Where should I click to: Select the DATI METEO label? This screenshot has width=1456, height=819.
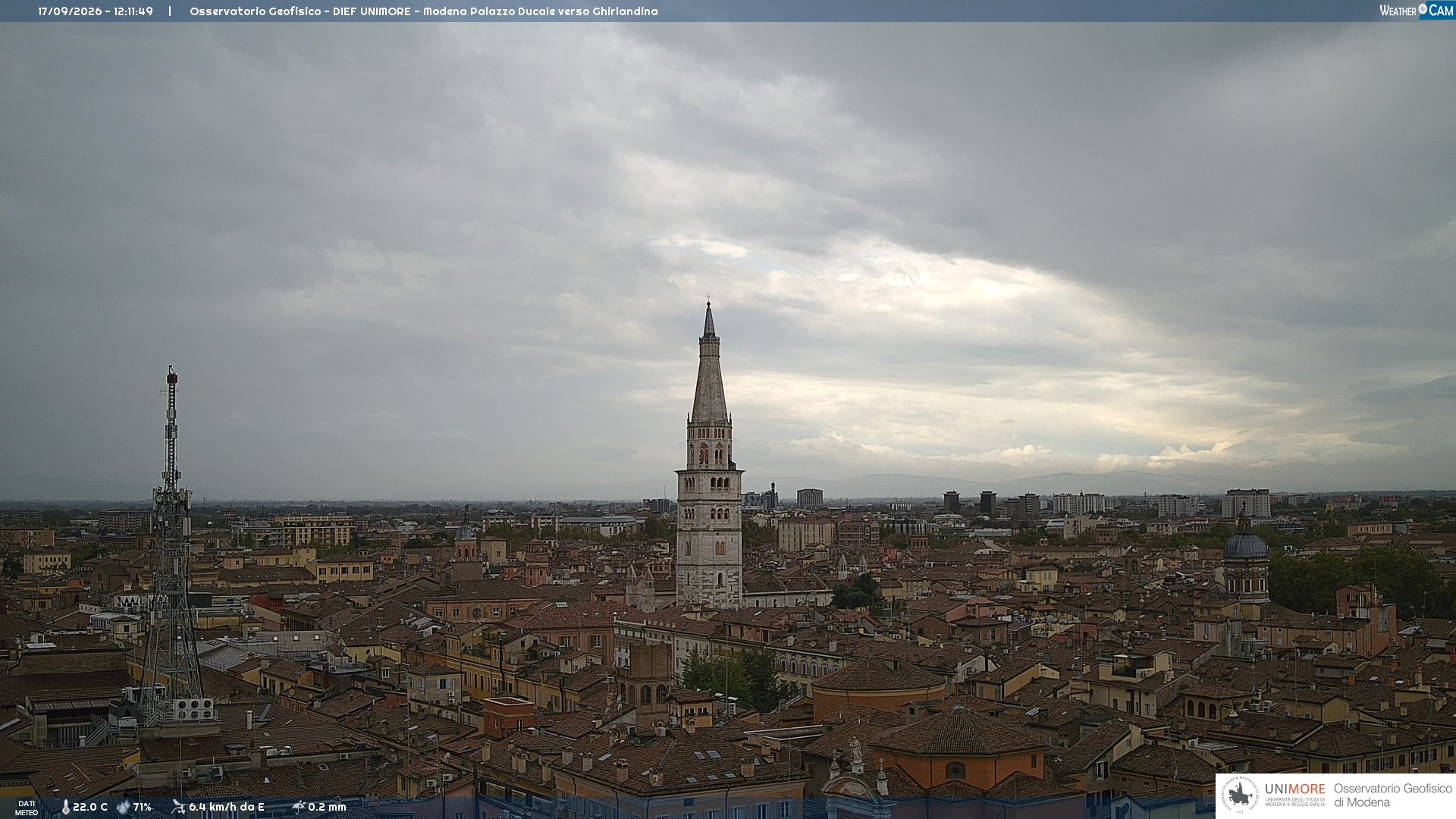tap(27, 808)
